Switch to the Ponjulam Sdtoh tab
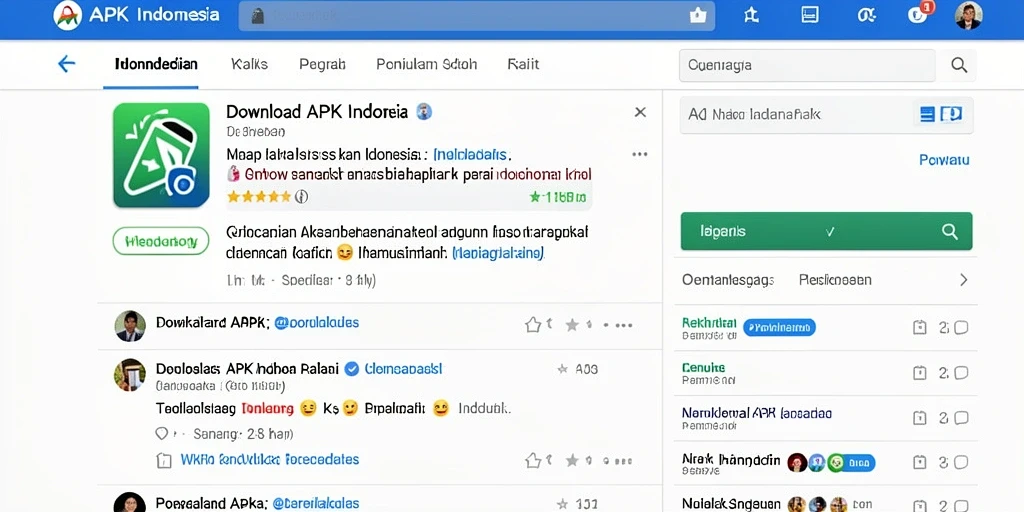This screenshot has width=1024, height=512. coord(426,64)
